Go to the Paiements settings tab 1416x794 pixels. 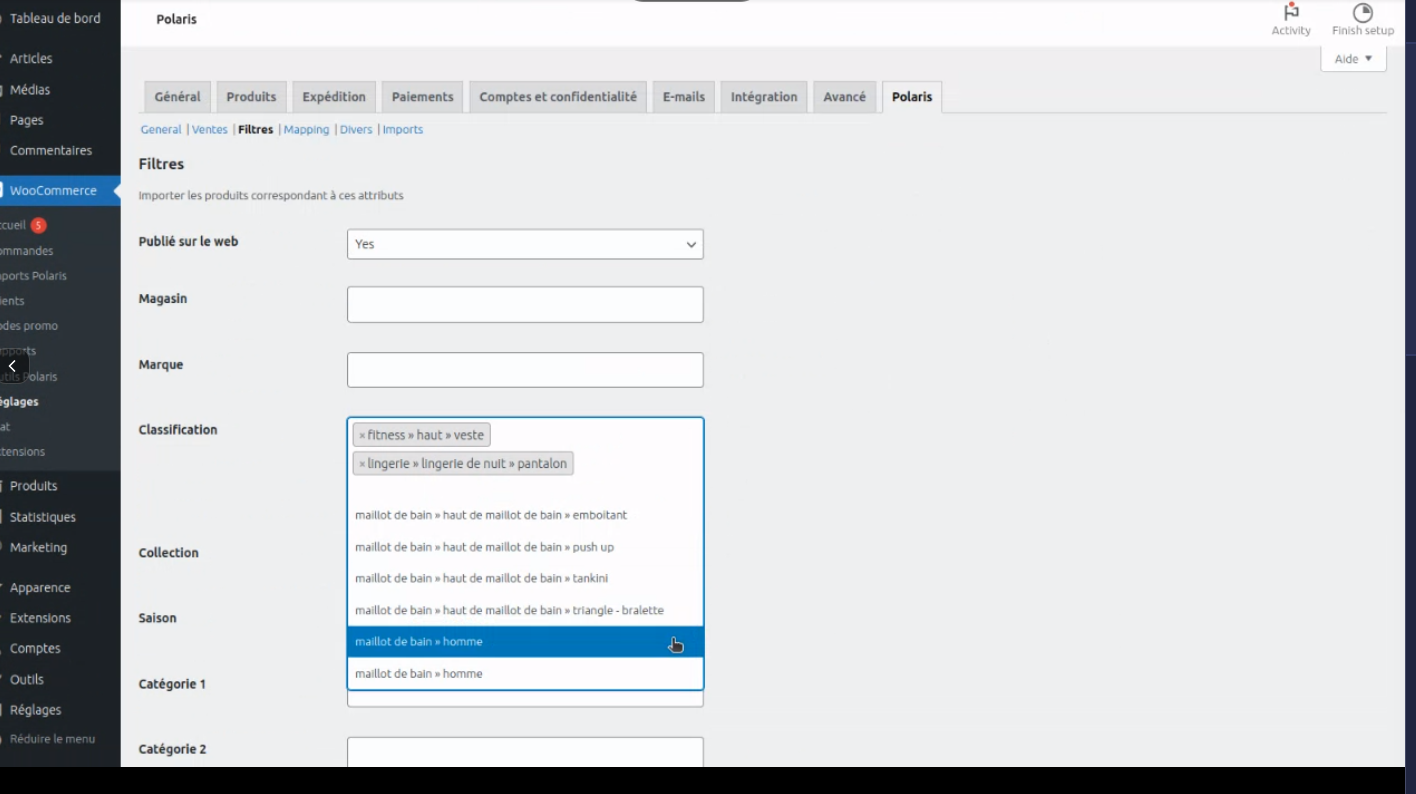click(x=422, y=97)
